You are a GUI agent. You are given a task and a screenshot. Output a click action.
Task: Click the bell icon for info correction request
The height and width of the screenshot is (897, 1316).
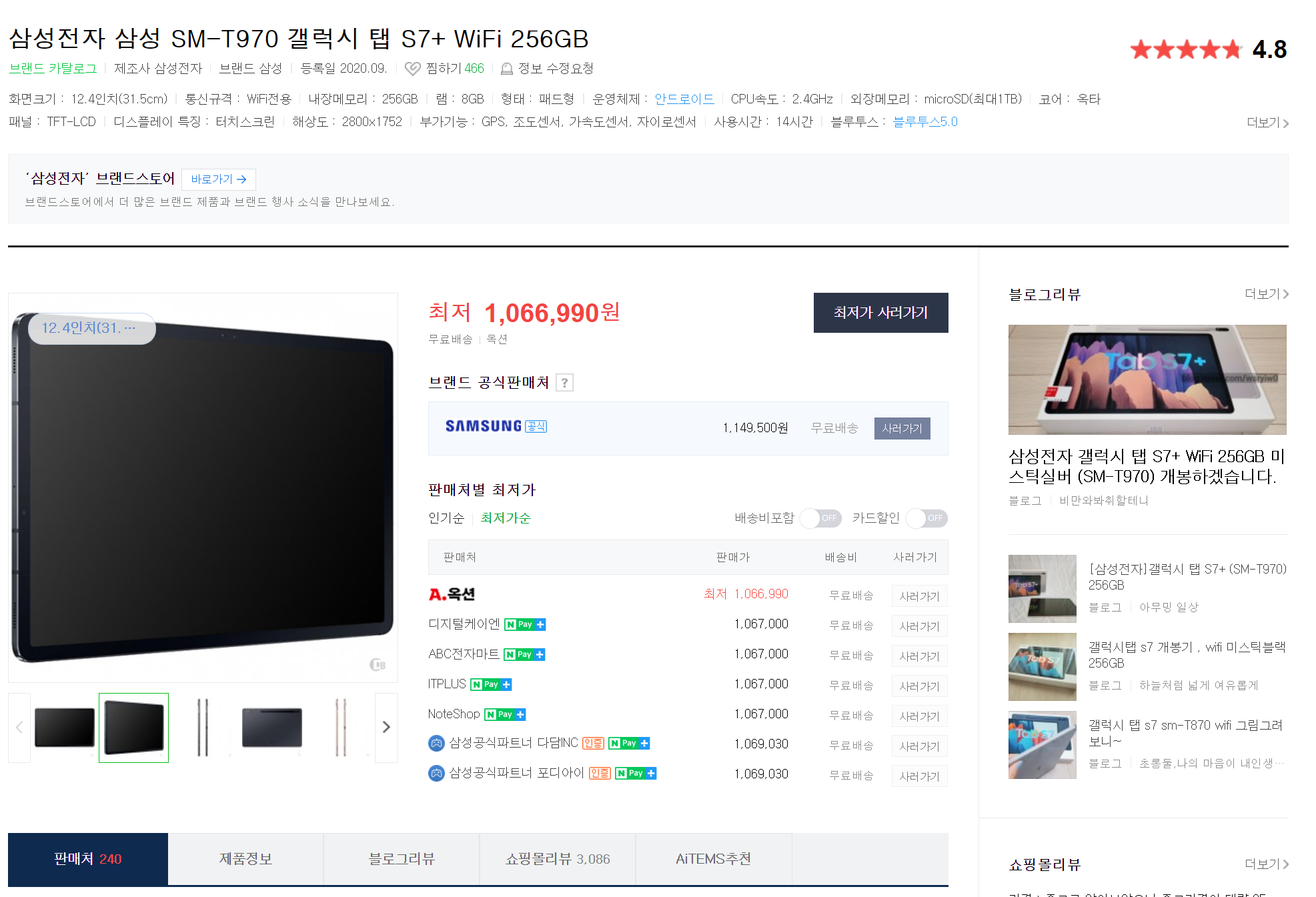507,69
